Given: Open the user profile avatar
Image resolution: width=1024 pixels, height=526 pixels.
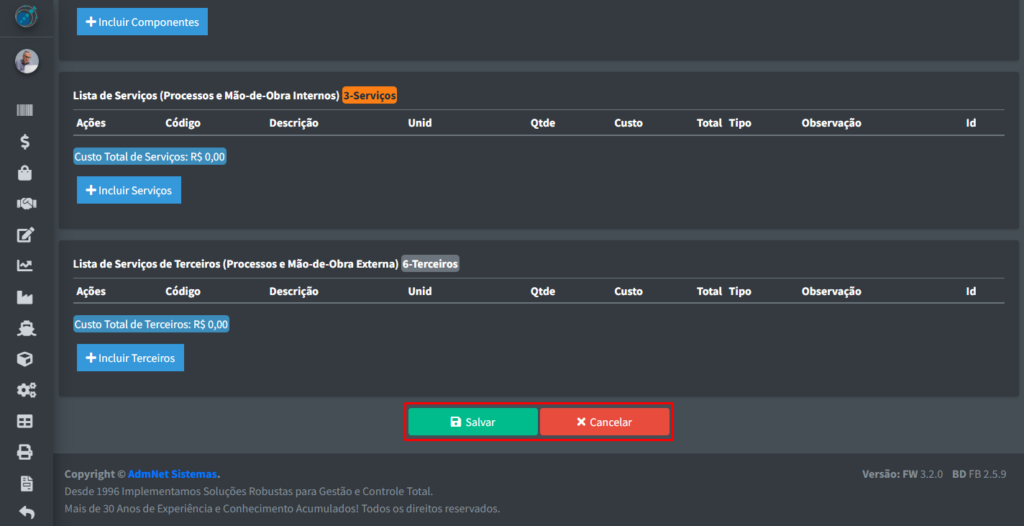Looking at the screenshot, I should [x=26, y=62].
